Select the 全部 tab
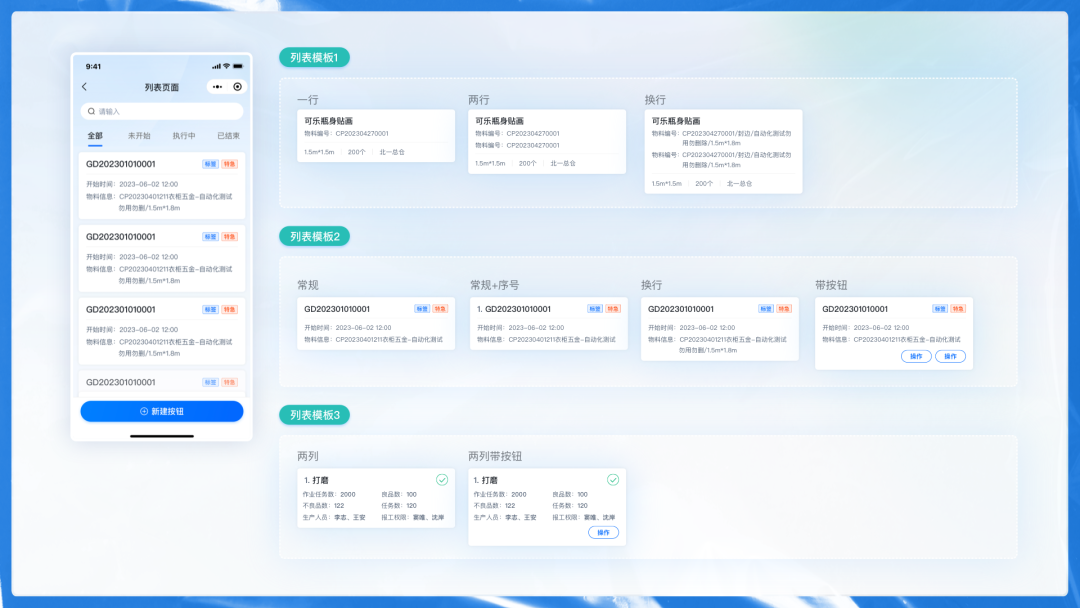The height and width of the screenshot is (608, 1080). point(95,136)
